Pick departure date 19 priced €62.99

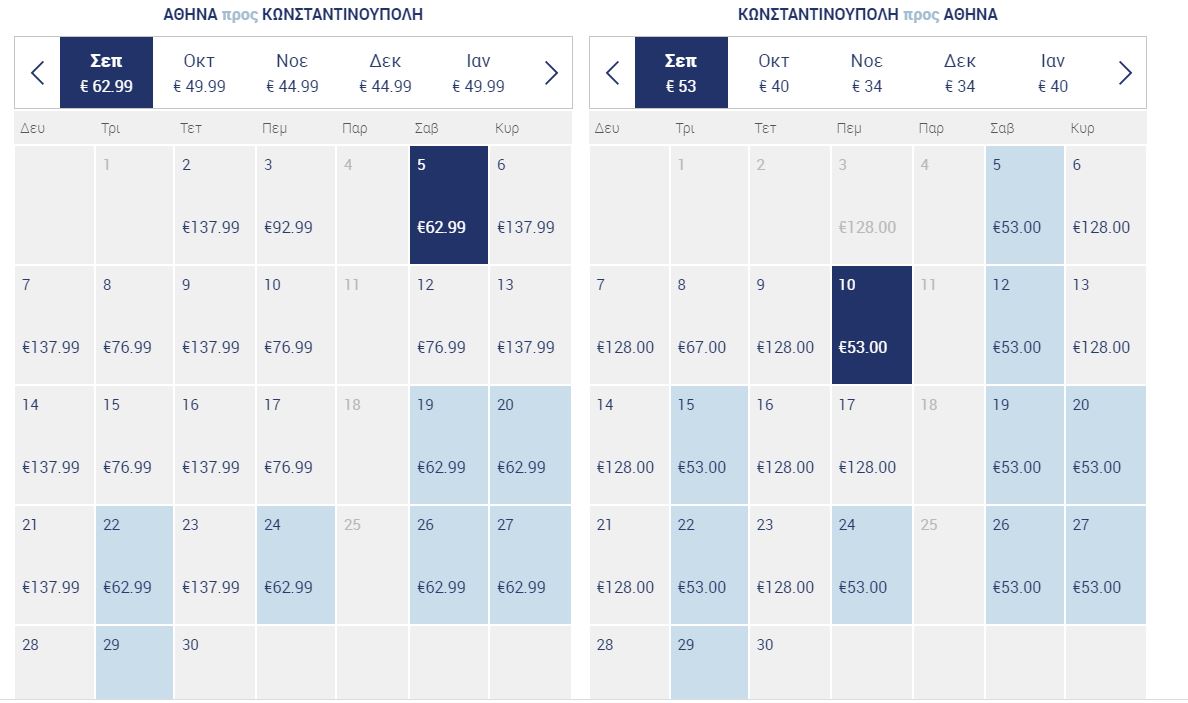coord(449,445)
